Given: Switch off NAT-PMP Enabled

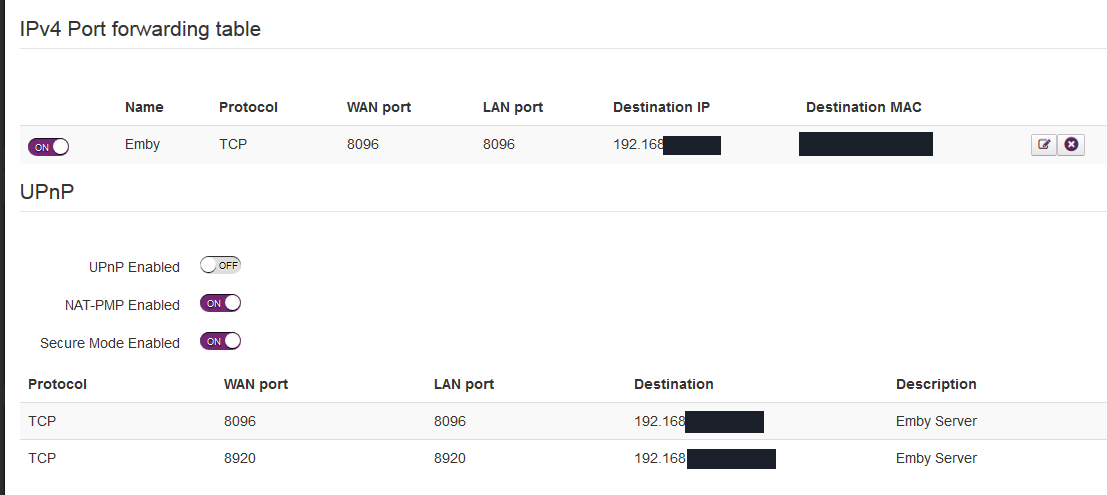Looking at the screenshot, I should click(221, 303).
